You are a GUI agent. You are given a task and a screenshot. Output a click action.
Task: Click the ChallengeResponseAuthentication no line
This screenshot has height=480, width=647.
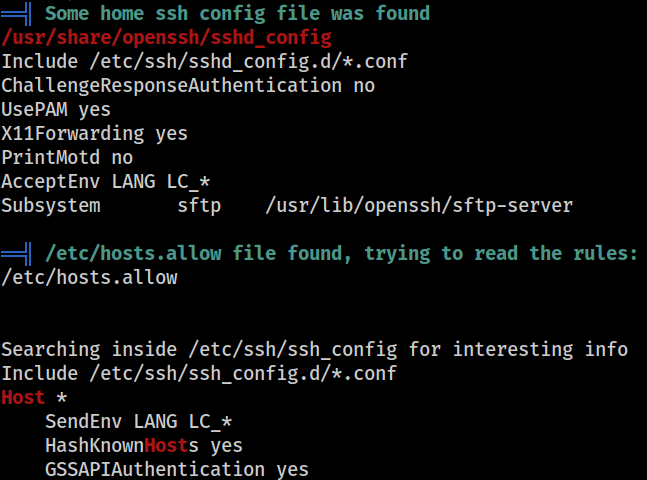[188, 86]
